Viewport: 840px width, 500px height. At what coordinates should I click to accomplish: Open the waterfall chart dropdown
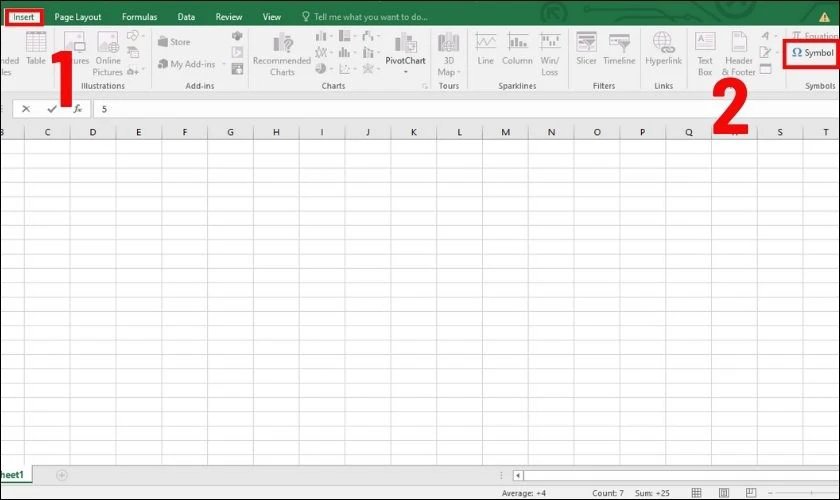pos(371,36)
